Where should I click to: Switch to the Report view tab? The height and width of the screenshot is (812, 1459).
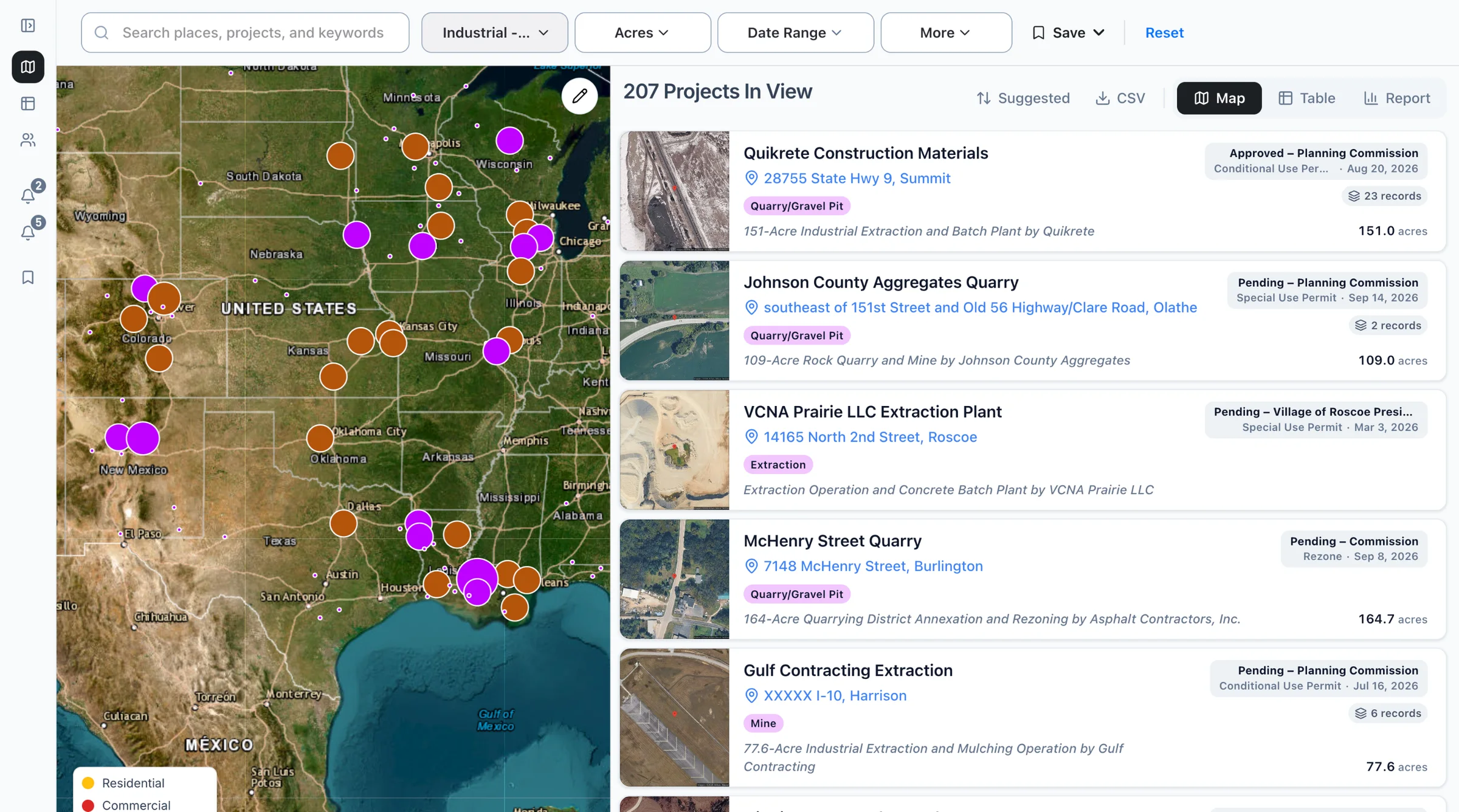point(1397,98)
